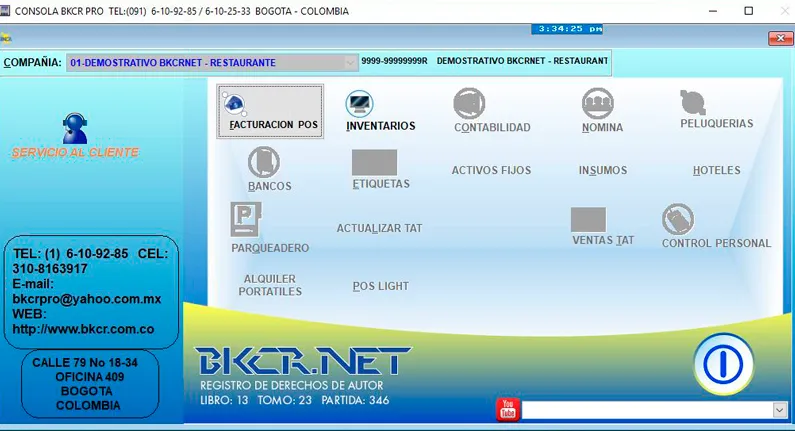795x431 pixels.
Task: Click Actualizar TAT
Action: click(379, 228)
